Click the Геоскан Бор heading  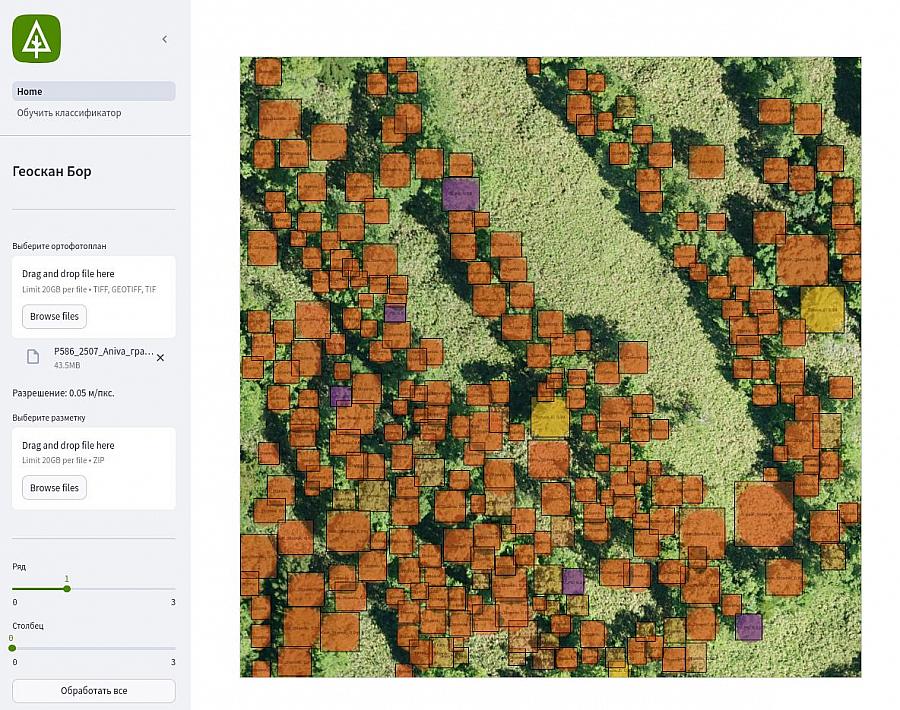tap(52, 171)
